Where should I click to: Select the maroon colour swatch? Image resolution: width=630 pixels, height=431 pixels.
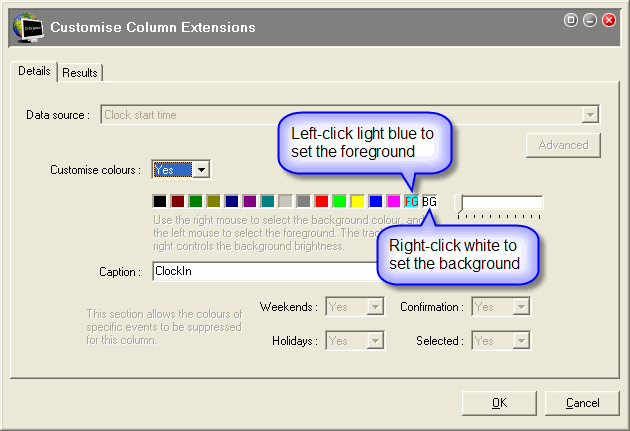pyautogui.click(x=178, y=201)
